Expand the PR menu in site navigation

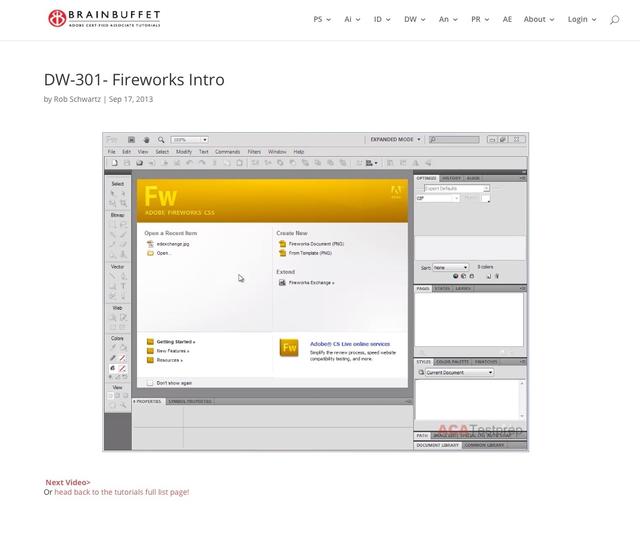point(480,19)
